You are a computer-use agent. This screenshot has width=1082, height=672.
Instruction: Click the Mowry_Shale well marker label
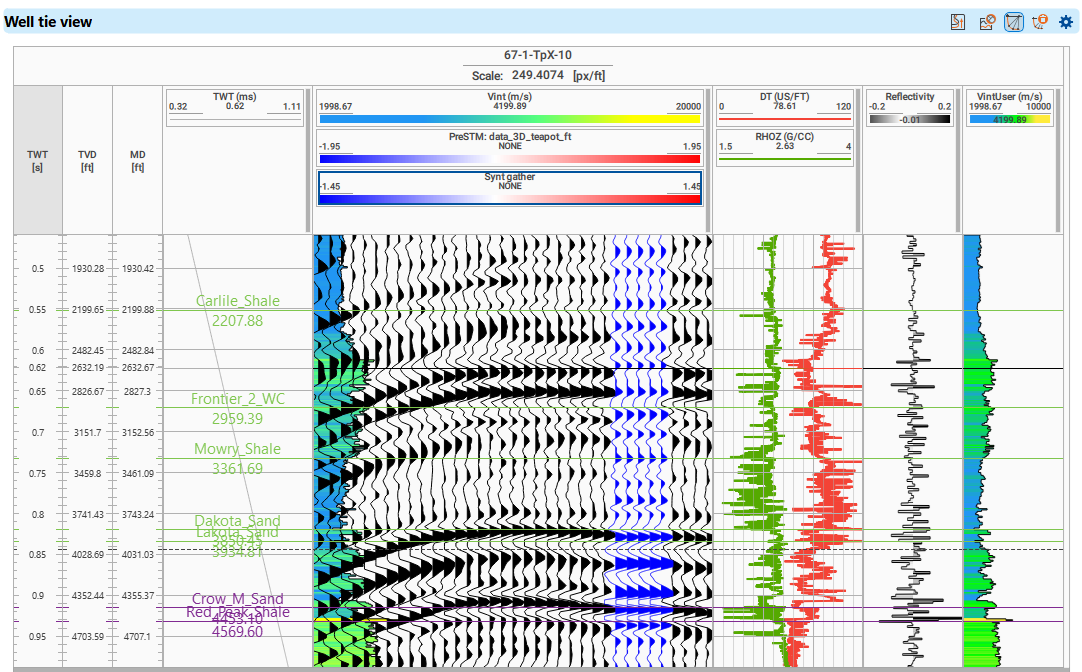238,449
